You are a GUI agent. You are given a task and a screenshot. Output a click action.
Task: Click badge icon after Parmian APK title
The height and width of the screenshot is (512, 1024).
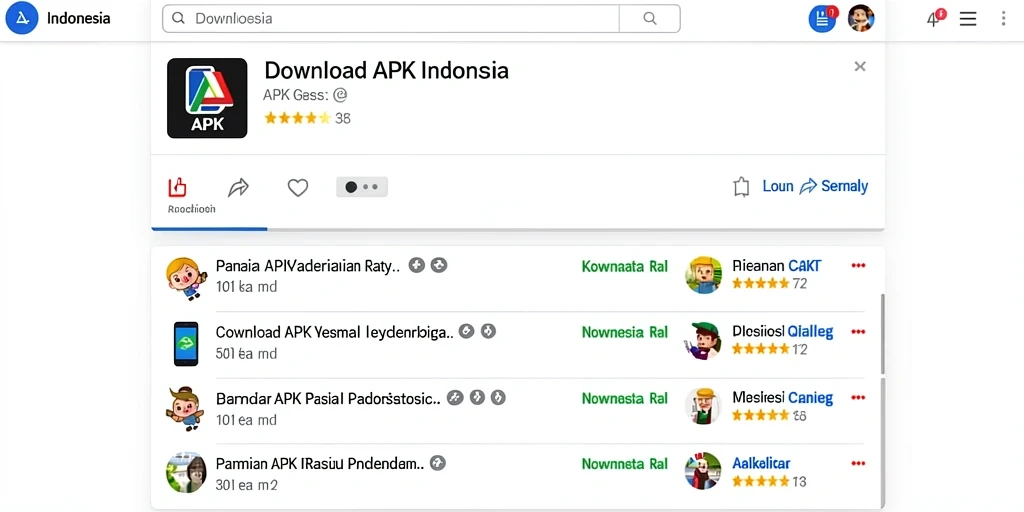point(438,463)
